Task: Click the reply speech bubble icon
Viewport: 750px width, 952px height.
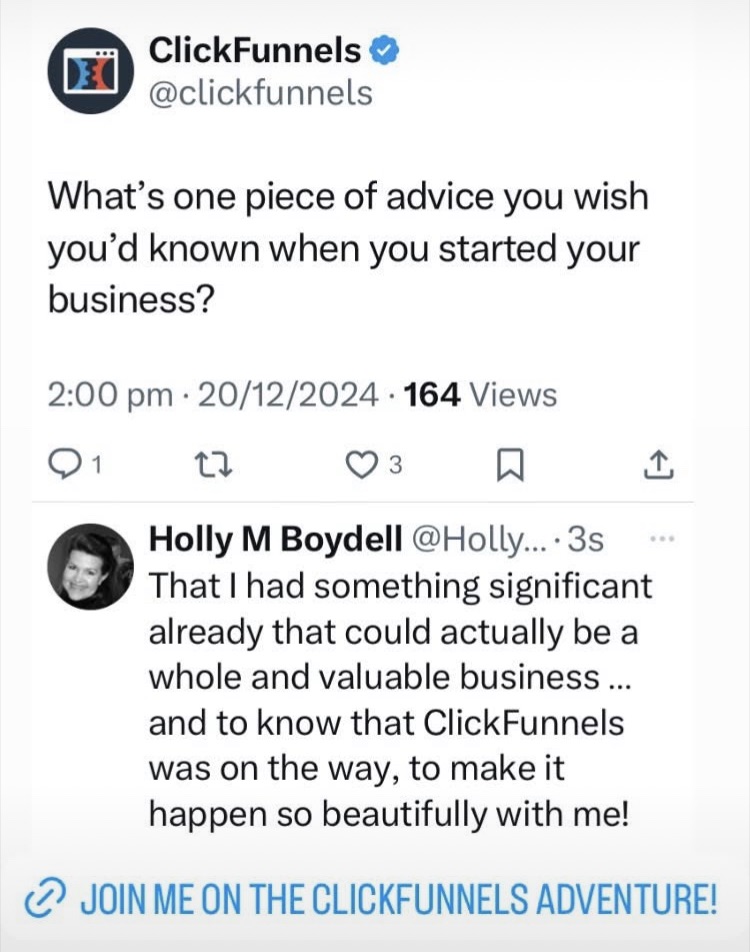Action: (x=64, y=463)
